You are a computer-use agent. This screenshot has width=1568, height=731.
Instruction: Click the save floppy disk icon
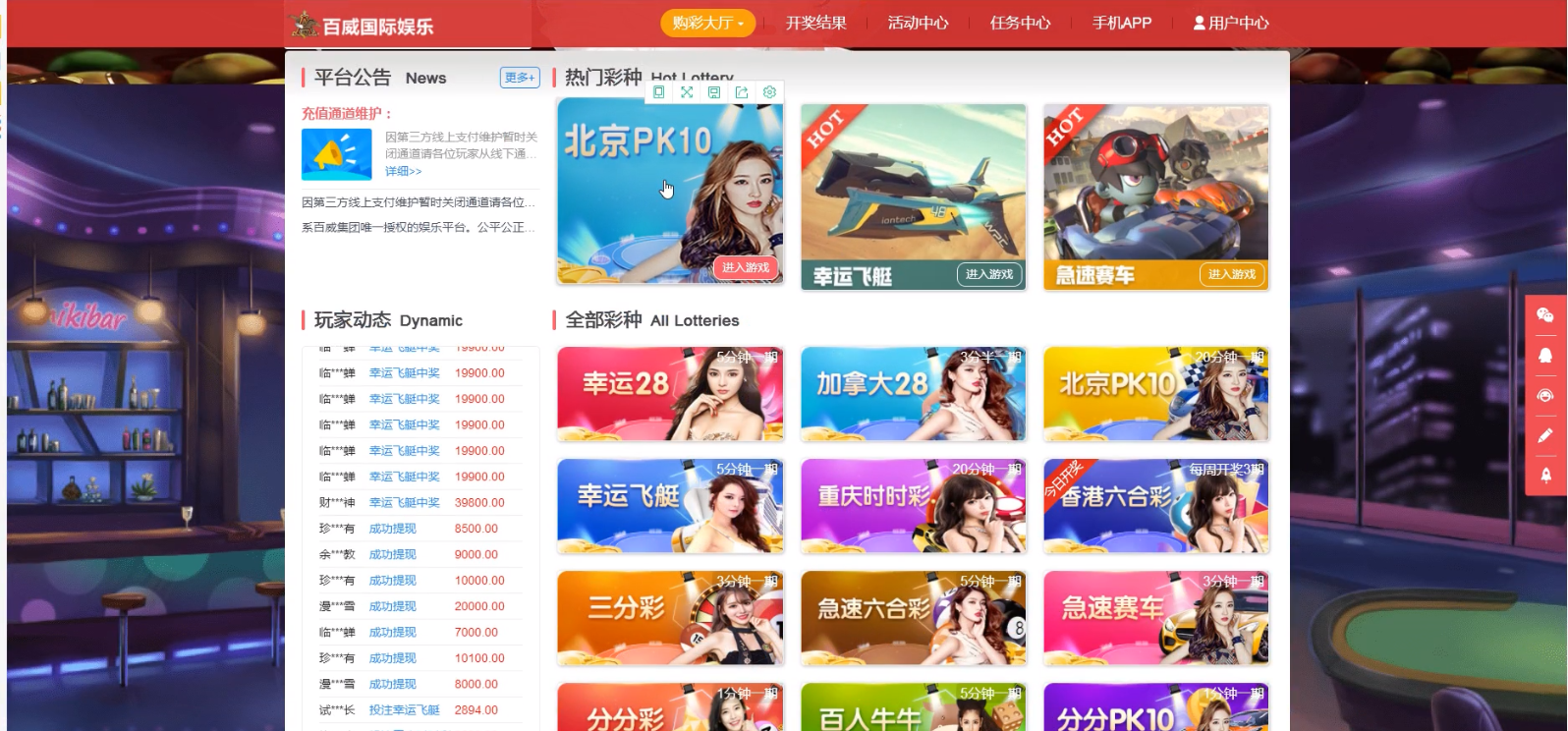tap(714, 92)
